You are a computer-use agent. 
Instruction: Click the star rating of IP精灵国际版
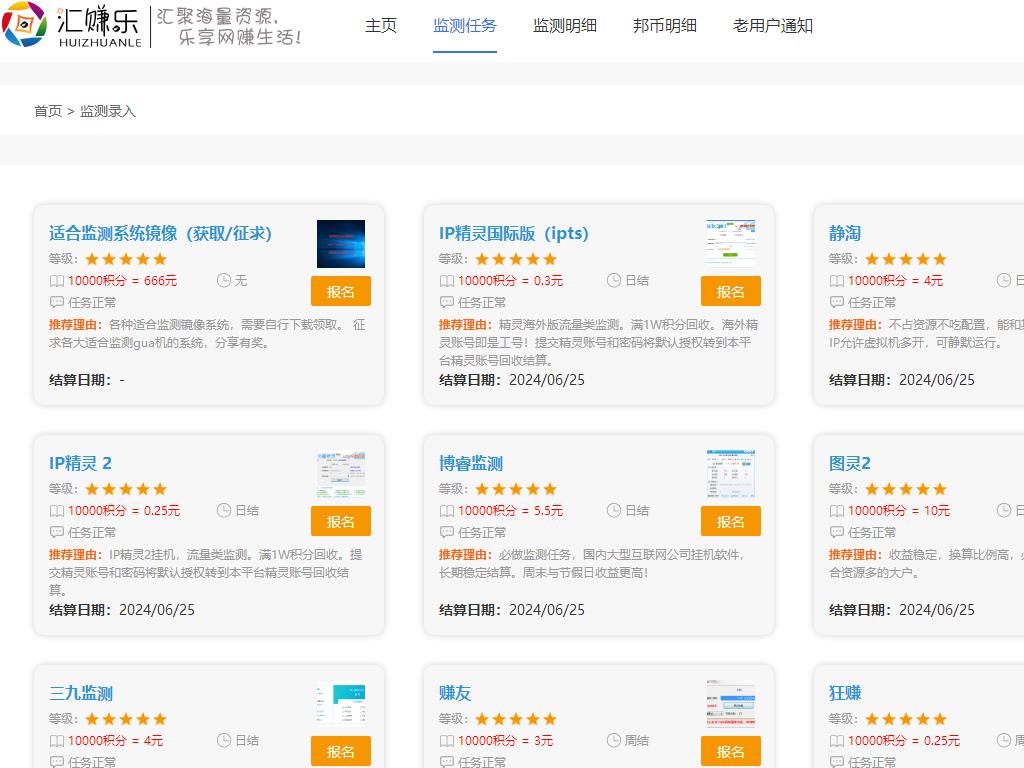[516, 259]
